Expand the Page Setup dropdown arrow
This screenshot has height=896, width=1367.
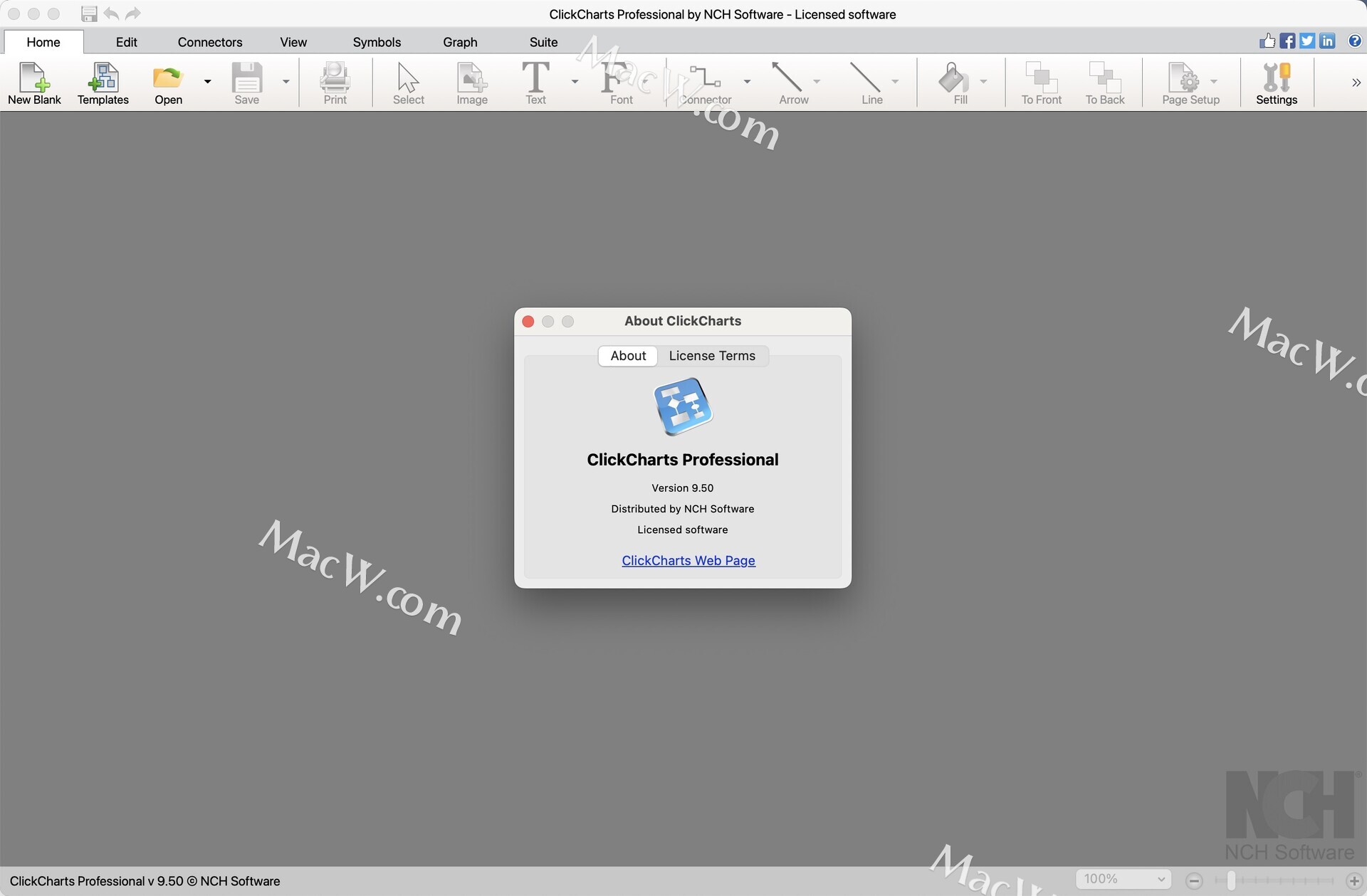pos(1214,81)
